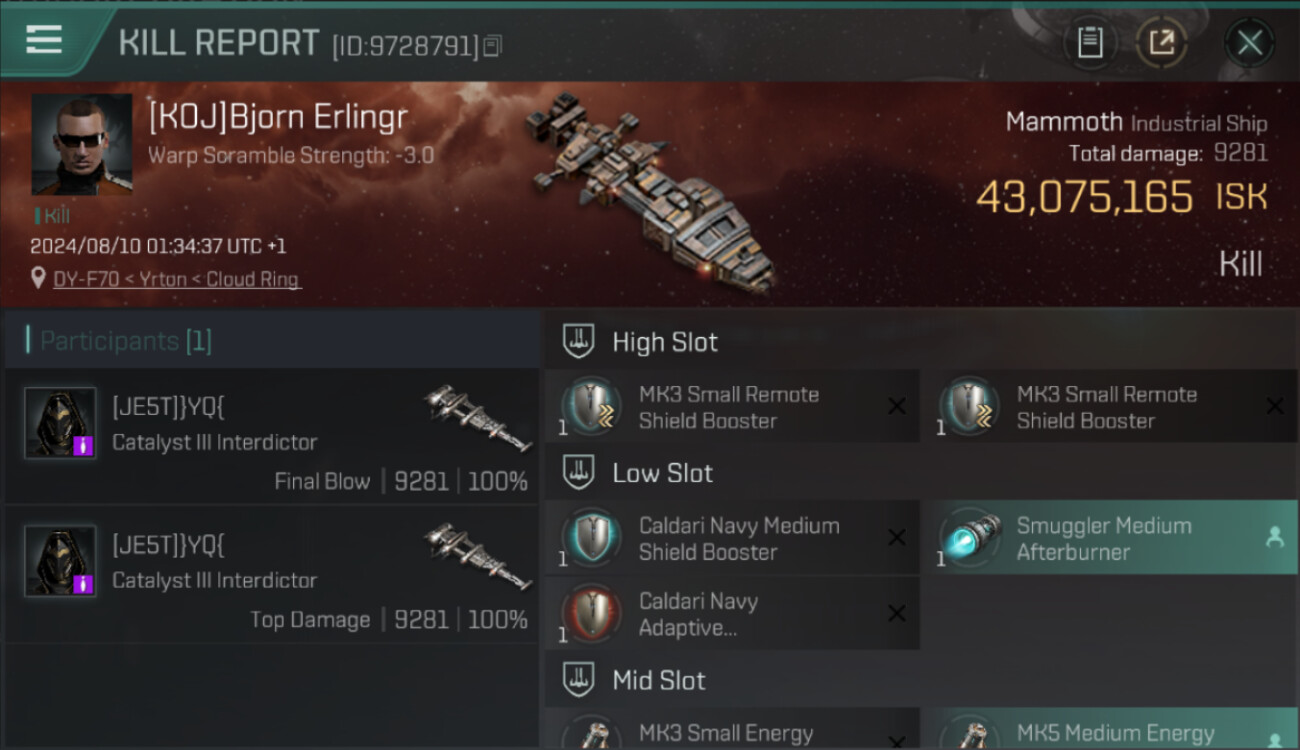Screen dimensions: 1300x750
Task: Select Caldari Navy Medium Shield Booster item
Action: [732, 538]
